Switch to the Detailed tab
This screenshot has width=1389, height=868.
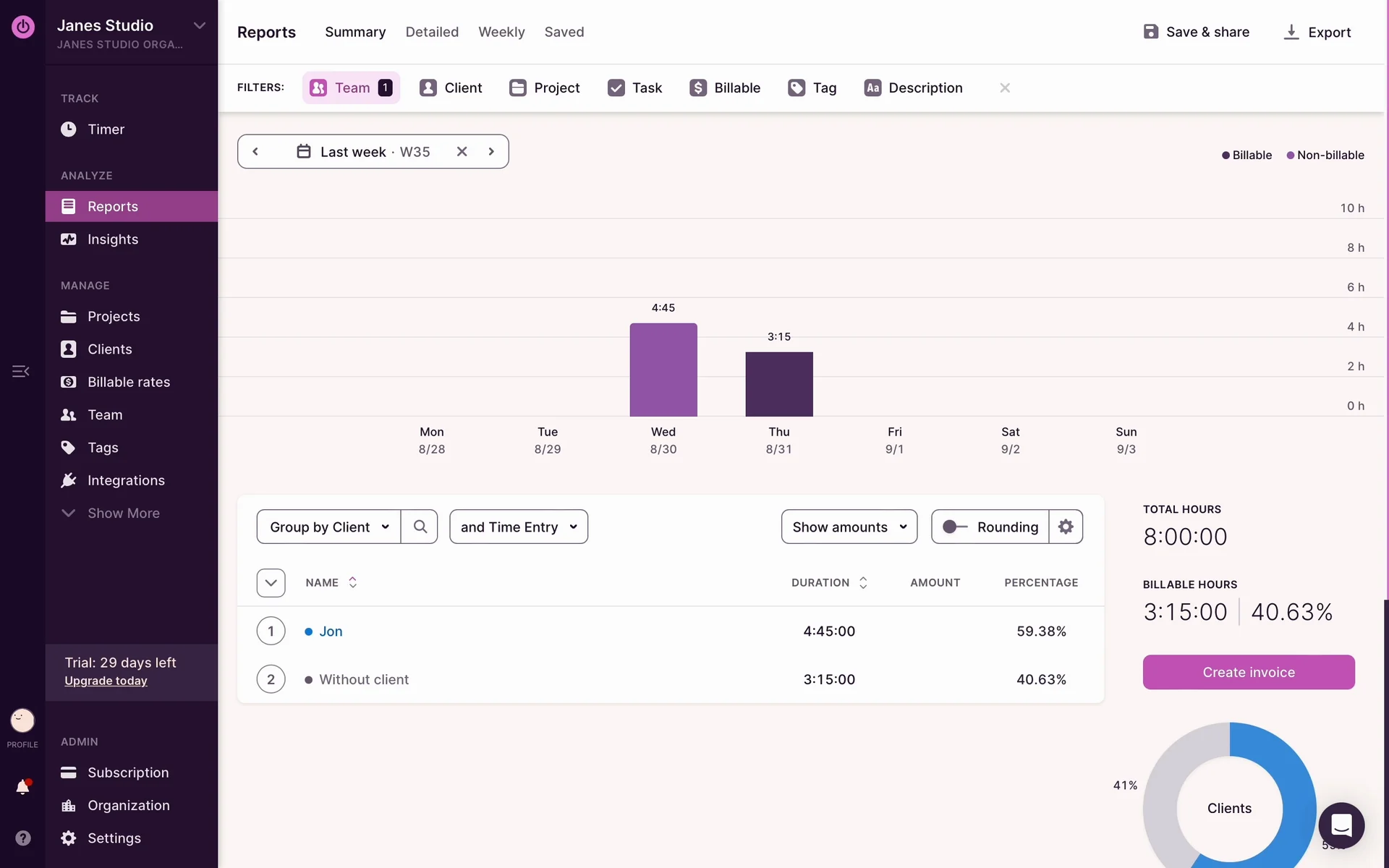[432, 32]
